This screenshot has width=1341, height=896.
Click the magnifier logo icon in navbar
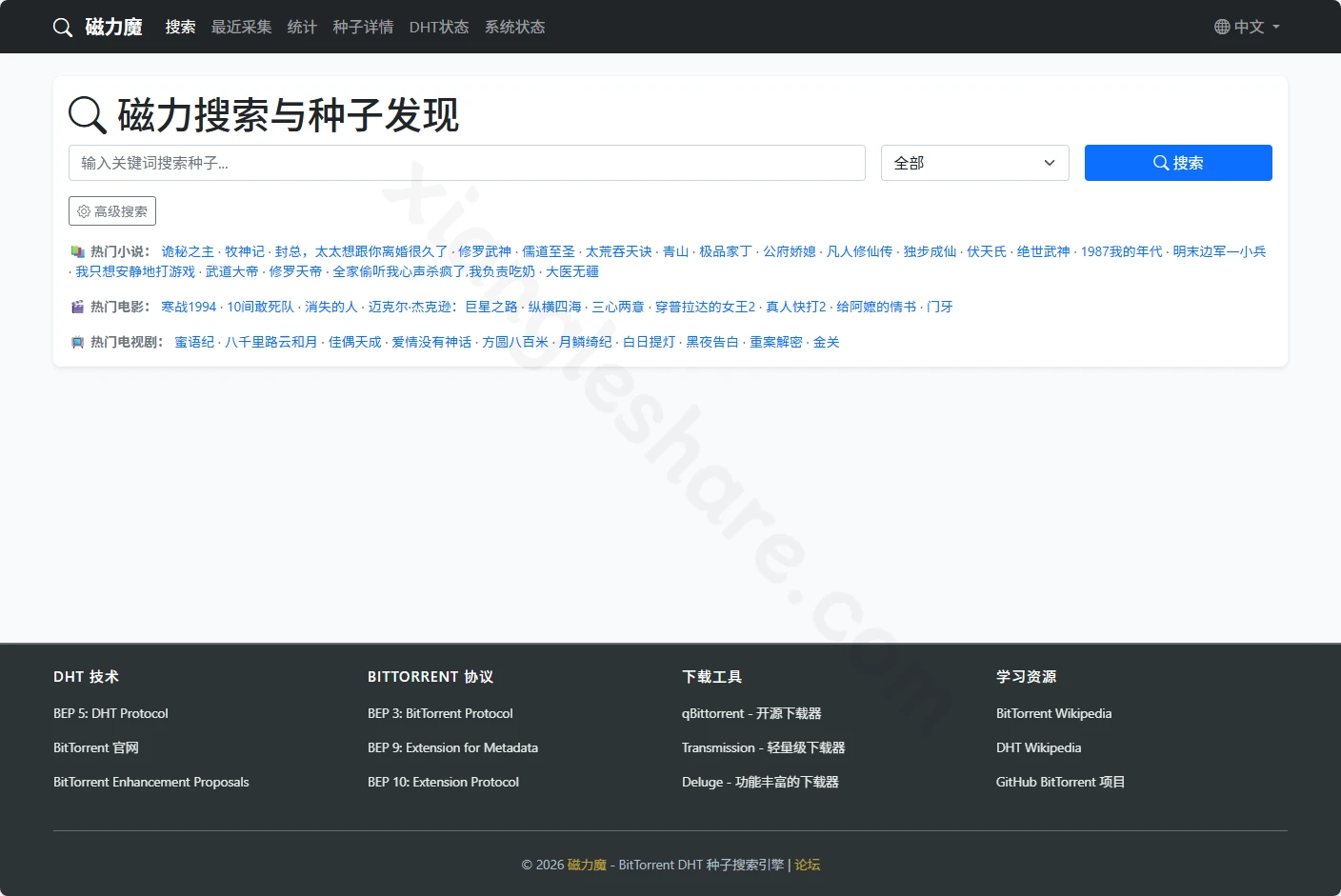tap(63, 28)
